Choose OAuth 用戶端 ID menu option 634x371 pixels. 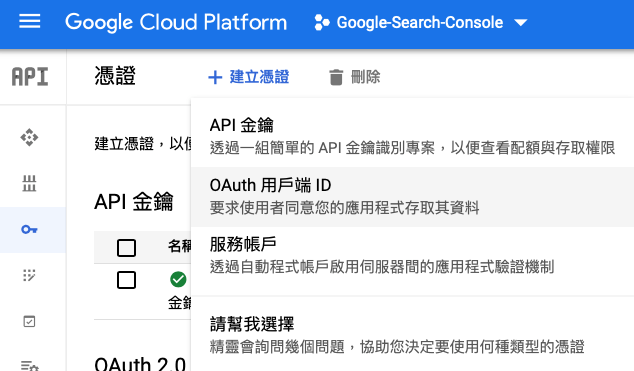[x=412, y=196]
